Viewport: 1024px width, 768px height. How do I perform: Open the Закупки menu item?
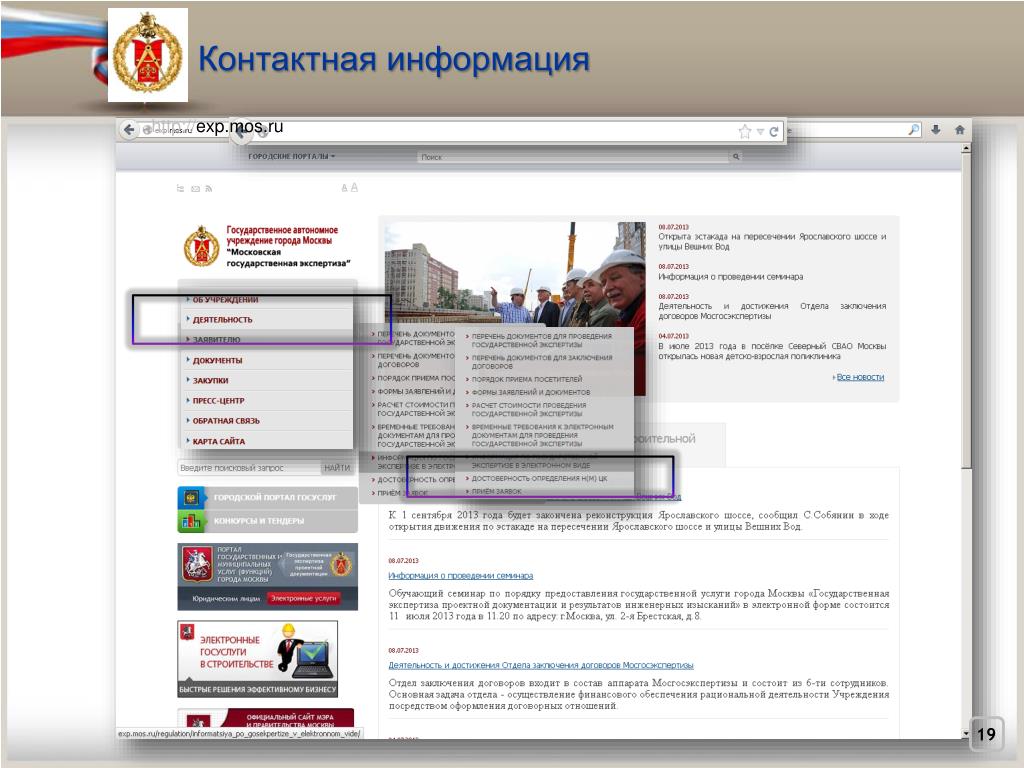[x=210, y=380]
